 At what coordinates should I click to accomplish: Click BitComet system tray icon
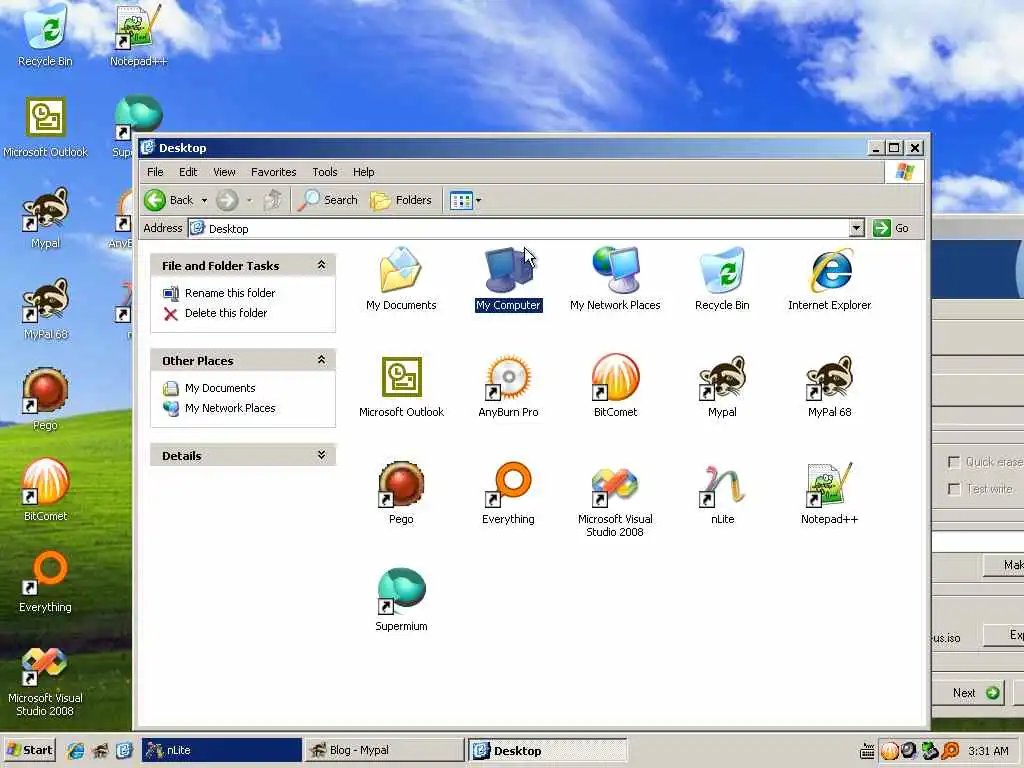(x=889, y=750)
